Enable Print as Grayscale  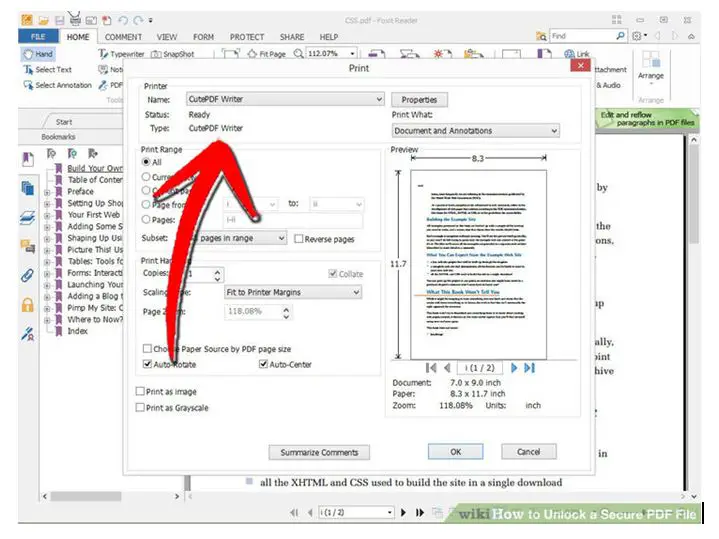(x=140, y=408)
